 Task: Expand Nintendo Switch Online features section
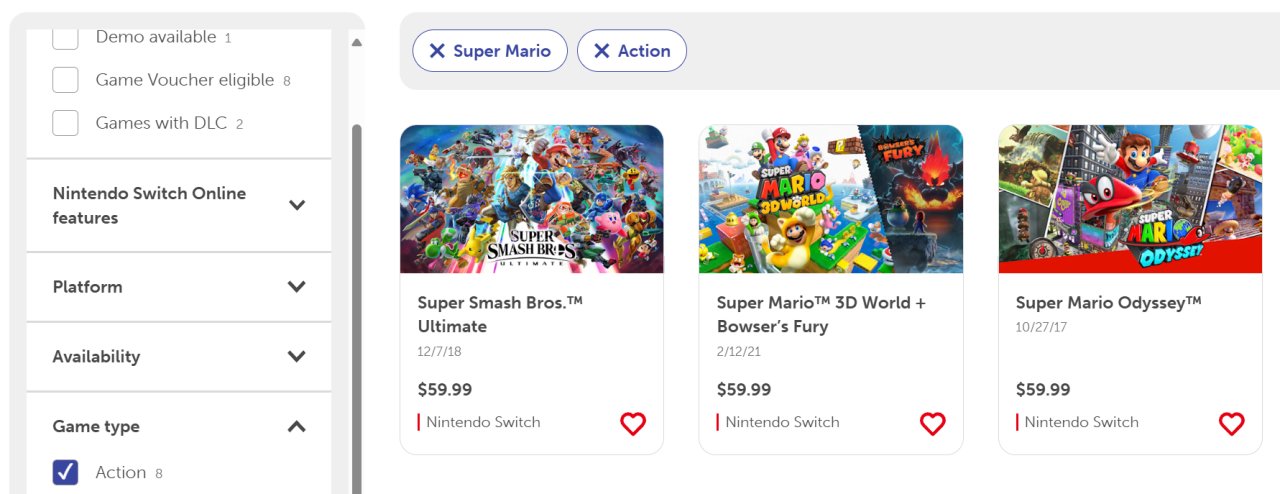(x=296, y=205)
